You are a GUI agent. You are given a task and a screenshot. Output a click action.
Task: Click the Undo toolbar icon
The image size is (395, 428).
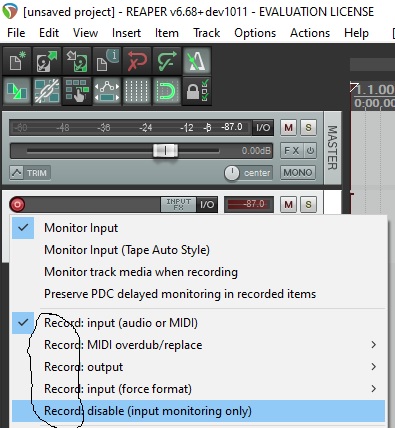coord(137,61)
